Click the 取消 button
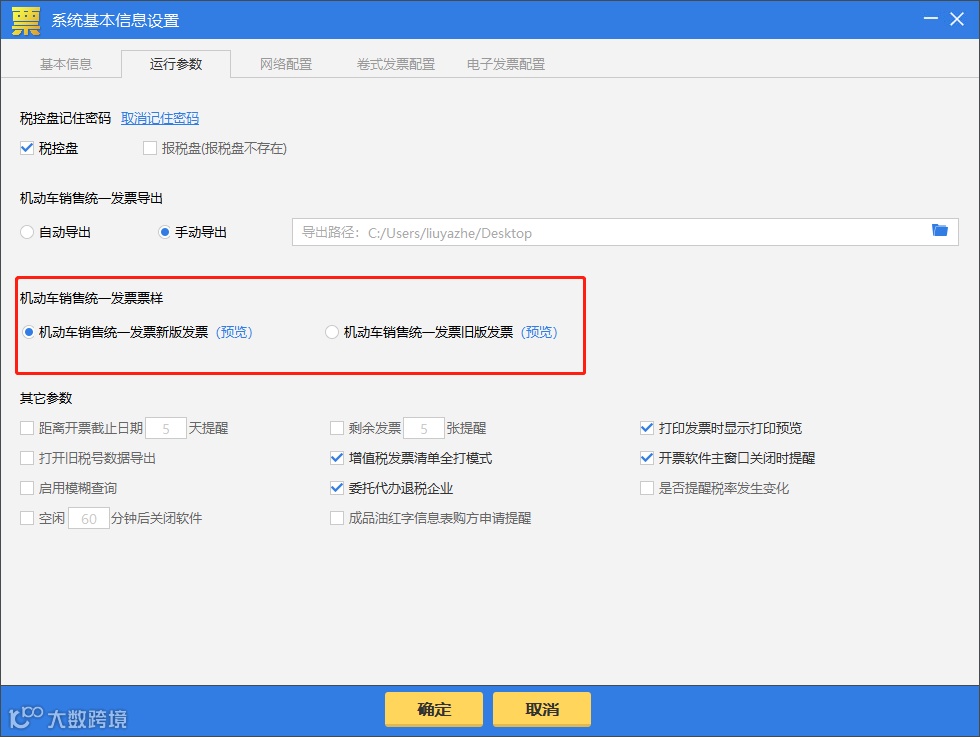 pyautogui.click(x=542, y=709)
